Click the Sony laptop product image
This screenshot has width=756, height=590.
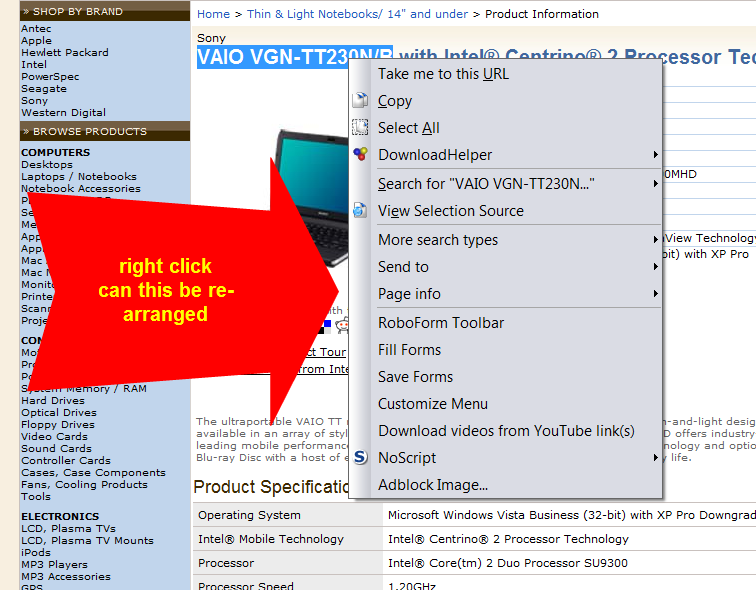(x=311, y=198)
